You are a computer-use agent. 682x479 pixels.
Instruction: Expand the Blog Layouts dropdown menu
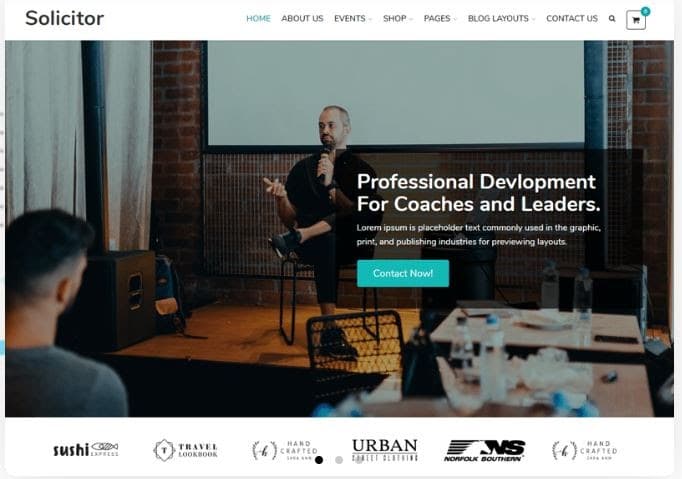click(501, 19)
